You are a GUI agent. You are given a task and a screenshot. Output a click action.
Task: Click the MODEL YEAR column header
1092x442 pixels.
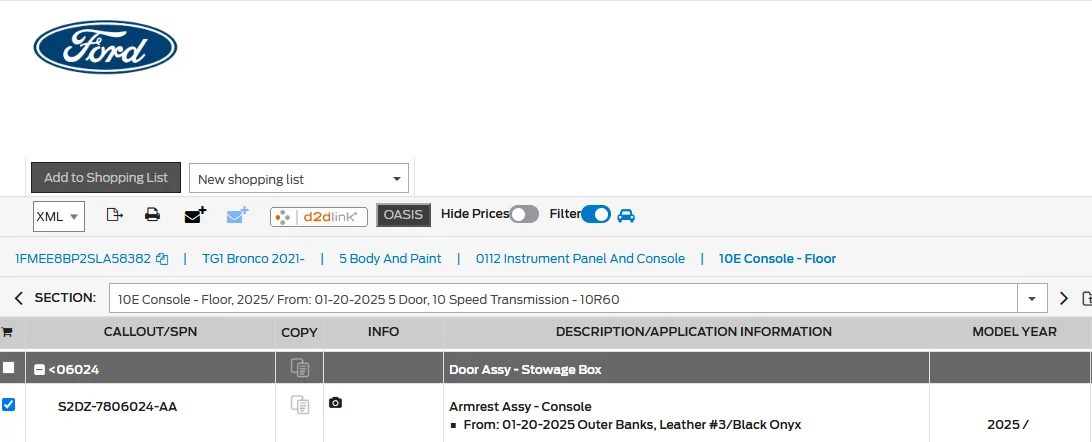click(1014, 332)
